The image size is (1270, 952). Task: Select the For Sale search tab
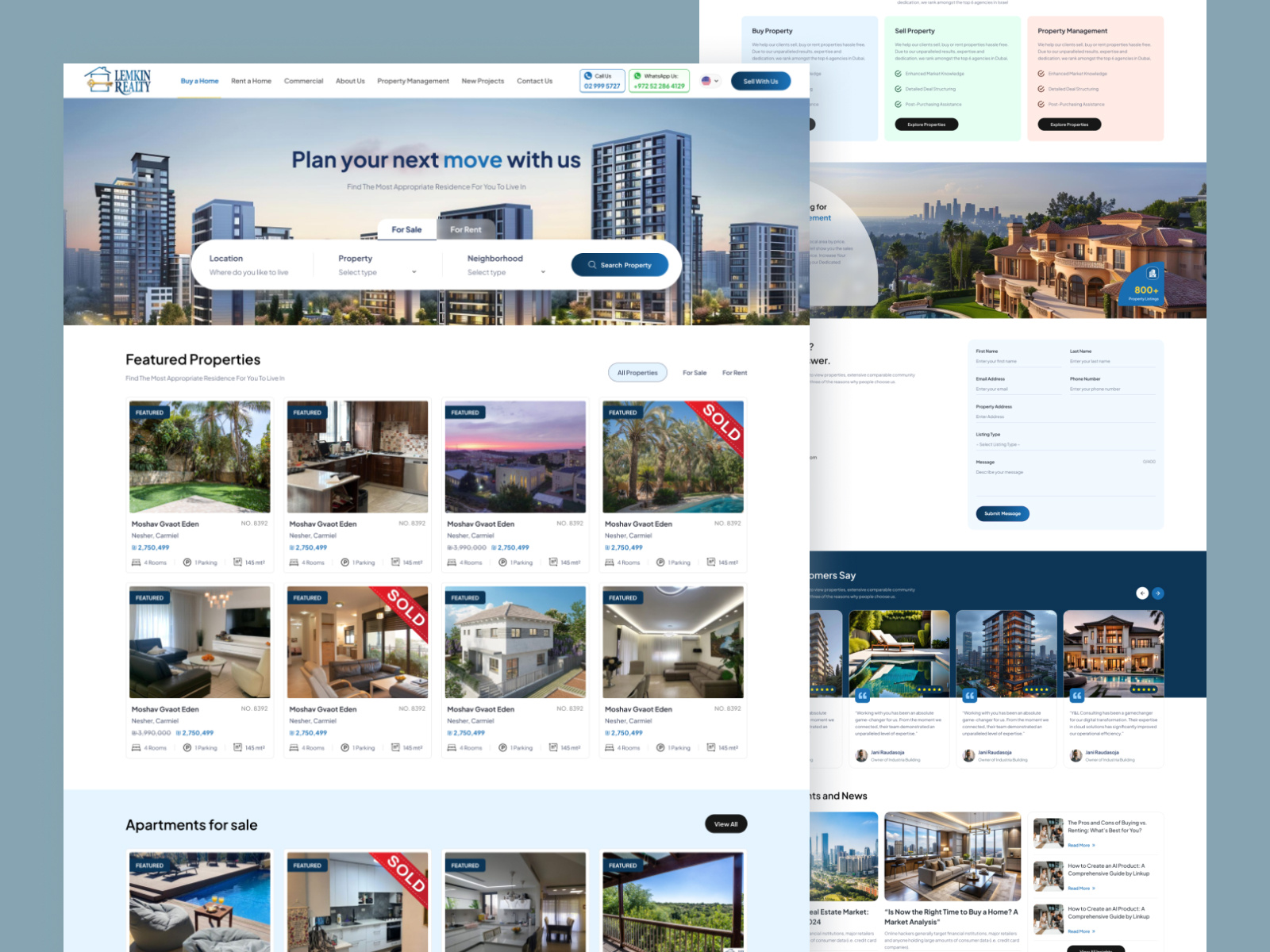406,229
